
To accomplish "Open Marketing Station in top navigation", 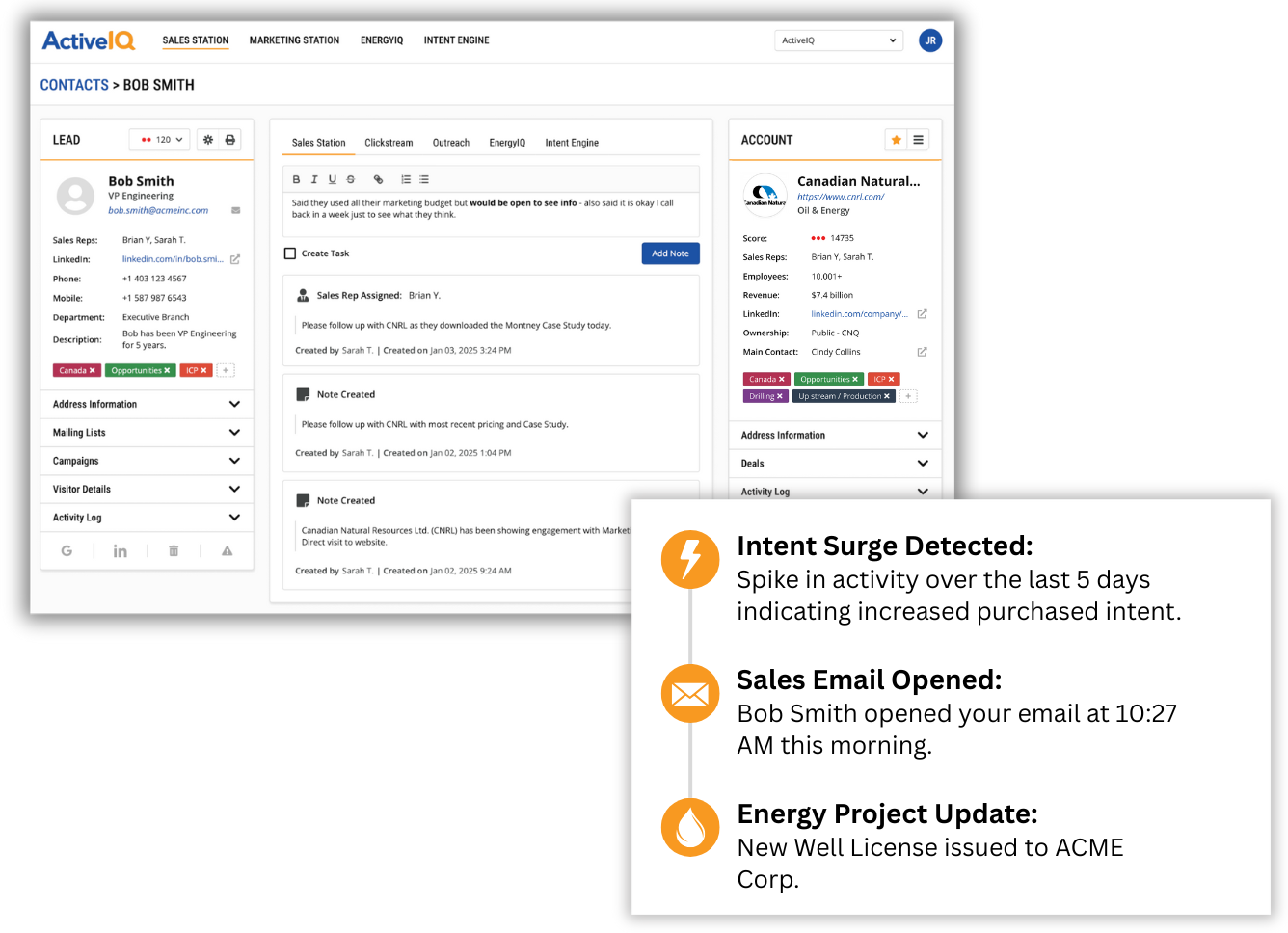I will (294, 40).
